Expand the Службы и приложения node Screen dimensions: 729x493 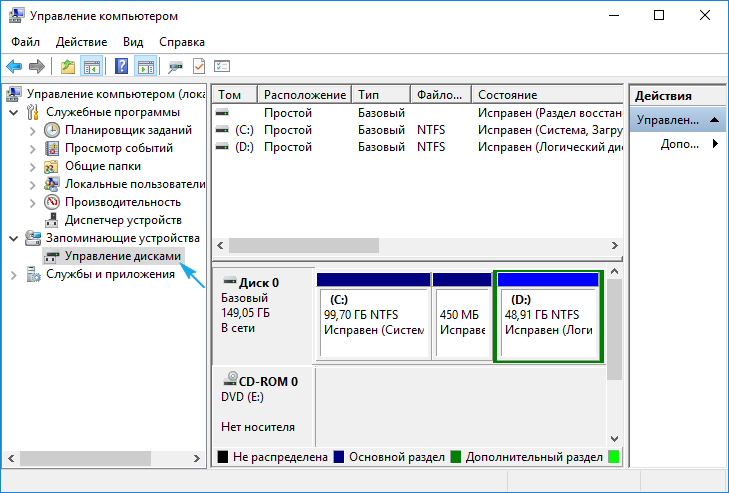point(13,275)
